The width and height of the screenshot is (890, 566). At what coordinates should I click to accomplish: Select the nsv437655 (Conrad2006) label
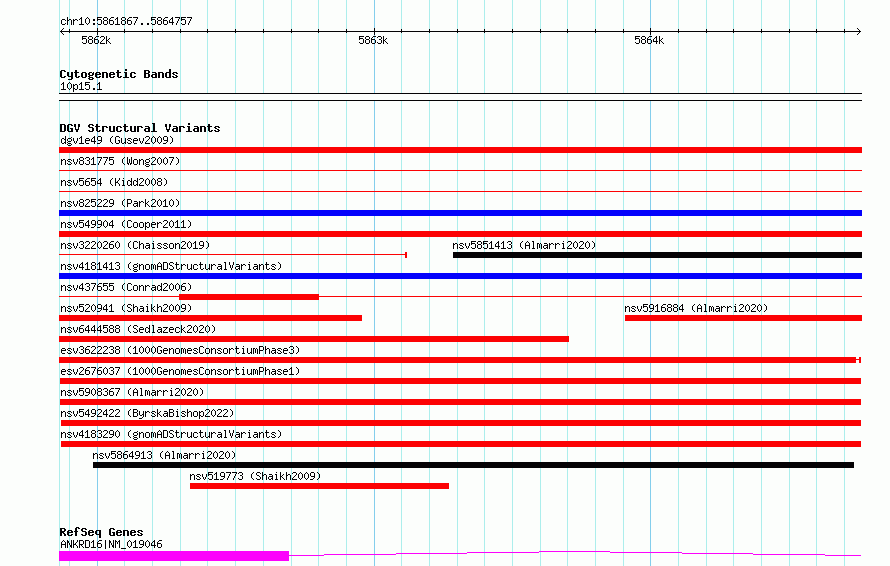click(x=126, y=287)
